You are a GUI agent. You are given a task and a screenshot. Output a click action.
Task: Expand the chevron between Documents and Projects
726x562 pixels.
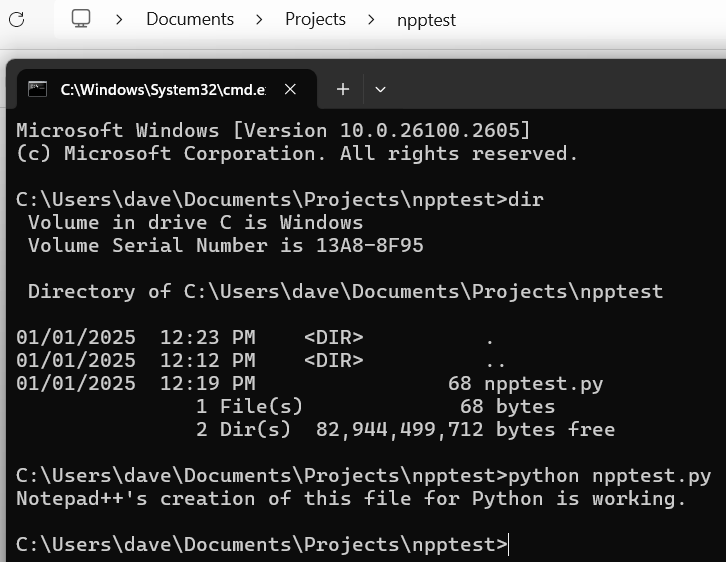click(259, 19)
